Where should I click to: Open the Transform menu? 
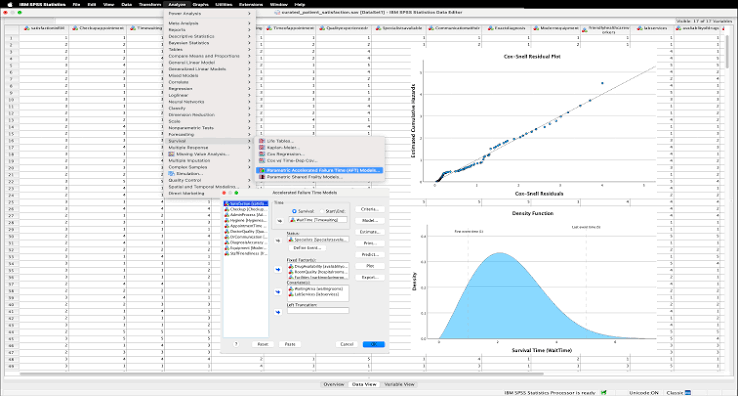150,4
